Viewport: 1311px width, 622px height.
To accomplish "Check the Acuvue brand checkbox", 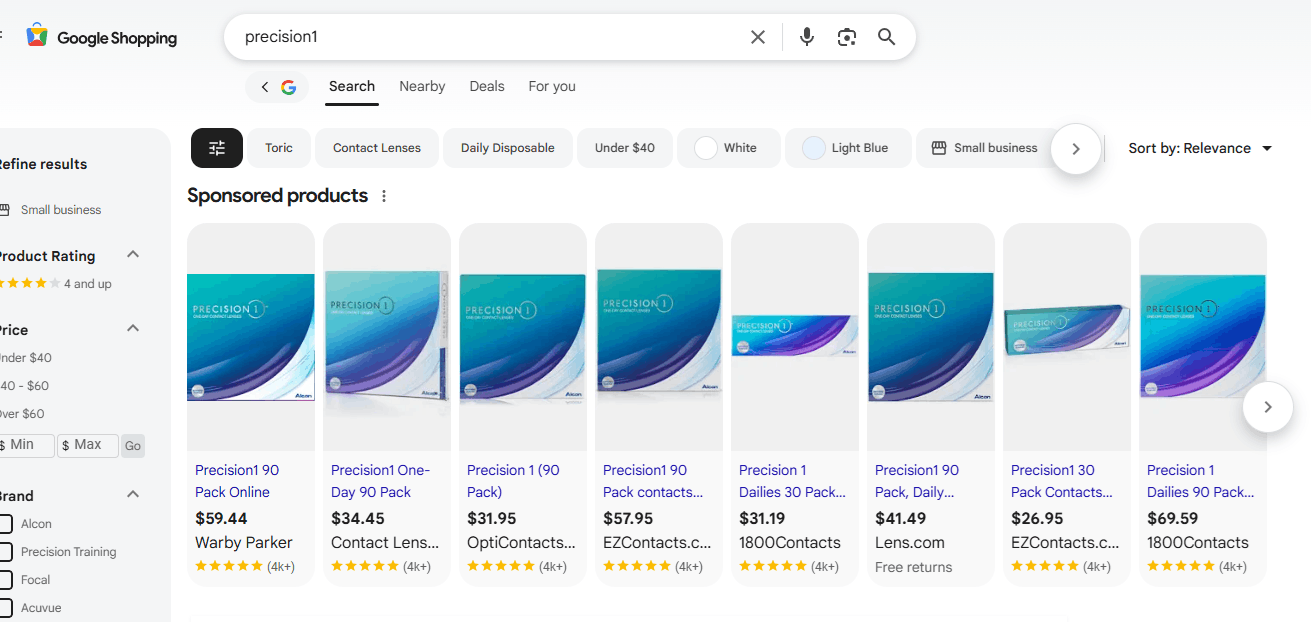I will (6, 608).
